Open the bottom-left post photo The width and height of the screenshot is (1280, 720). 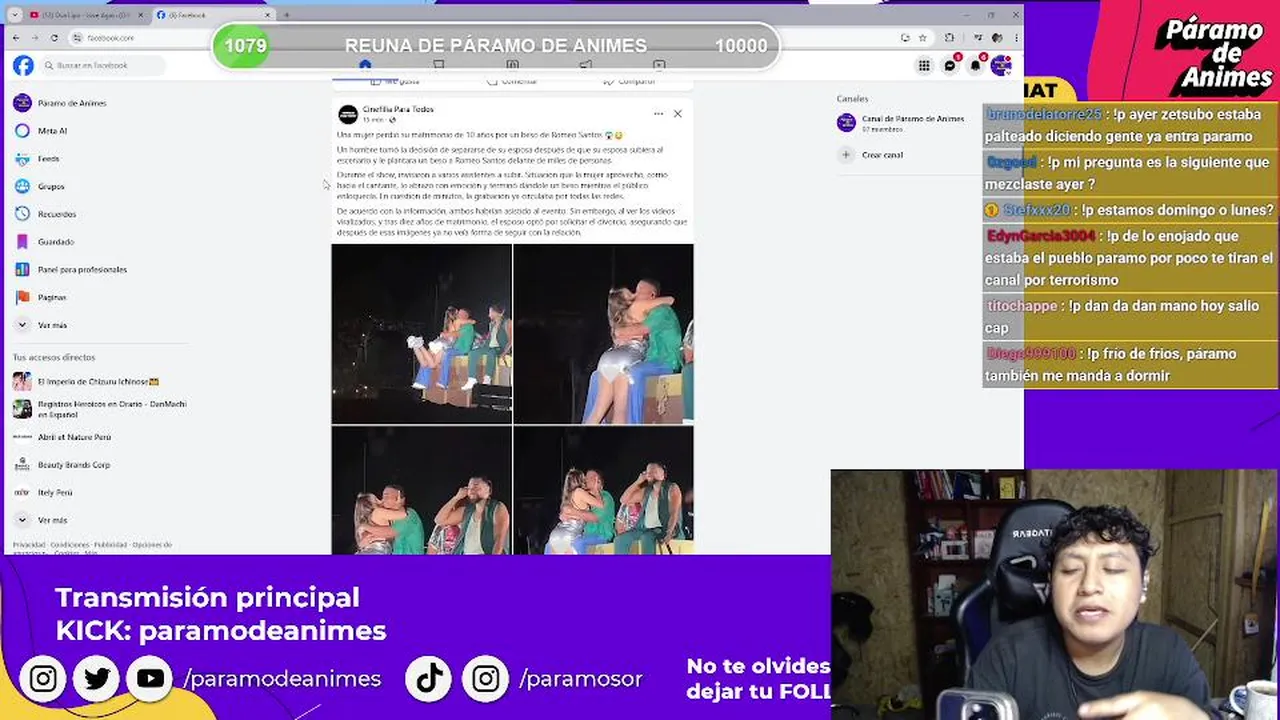click(421, 490)
